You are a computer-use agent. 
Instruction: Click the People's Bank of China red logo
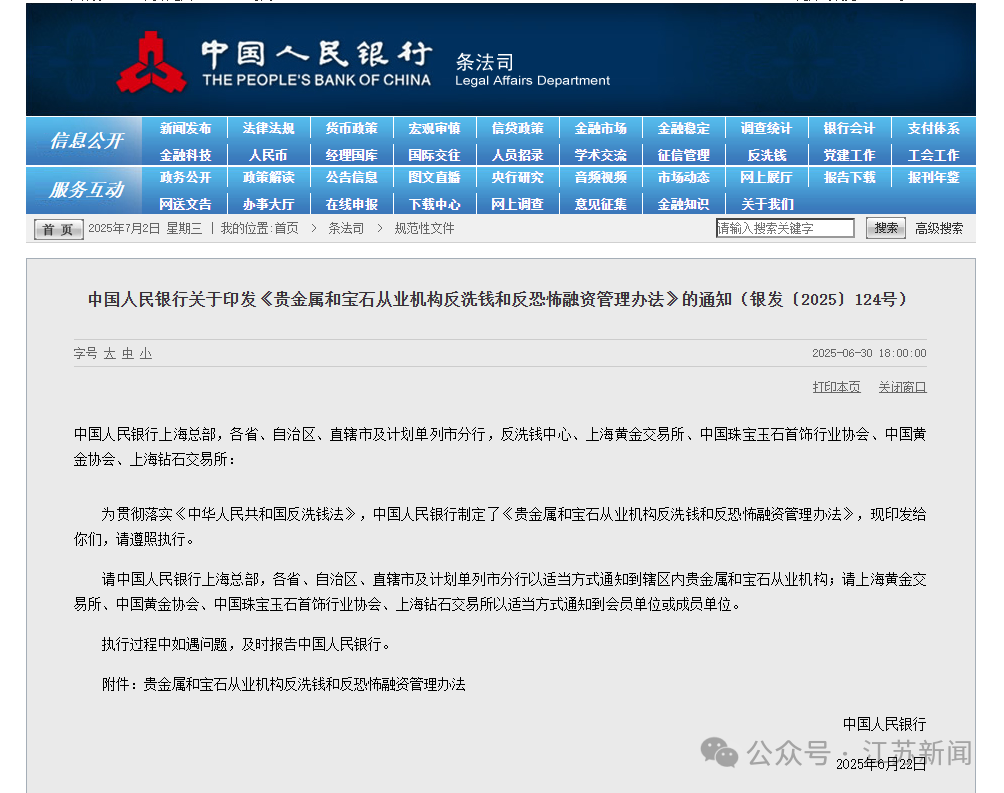[151, 63]
